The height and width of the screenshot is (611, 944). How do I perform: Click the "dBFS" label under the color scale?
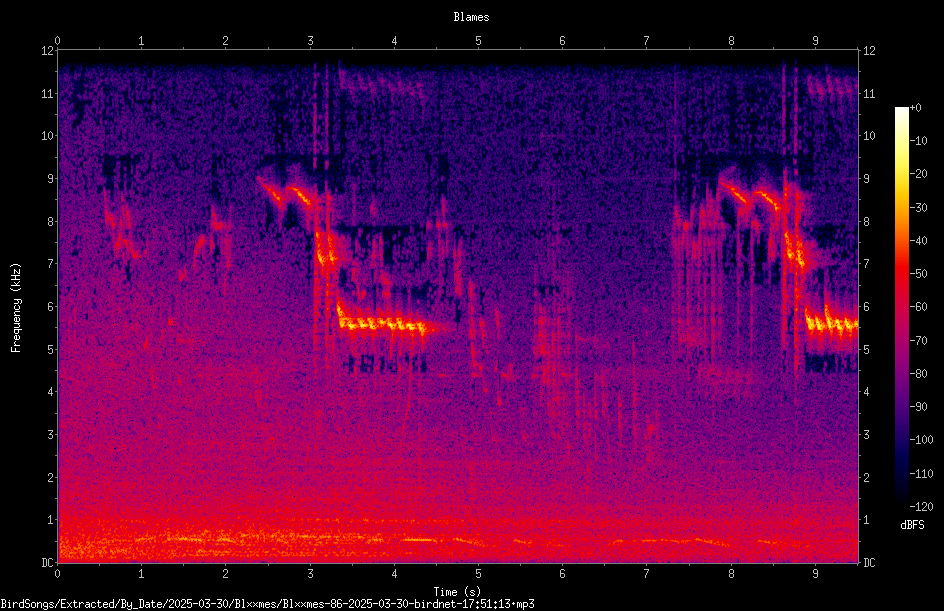pyautogui.click(x=912, y=525)
